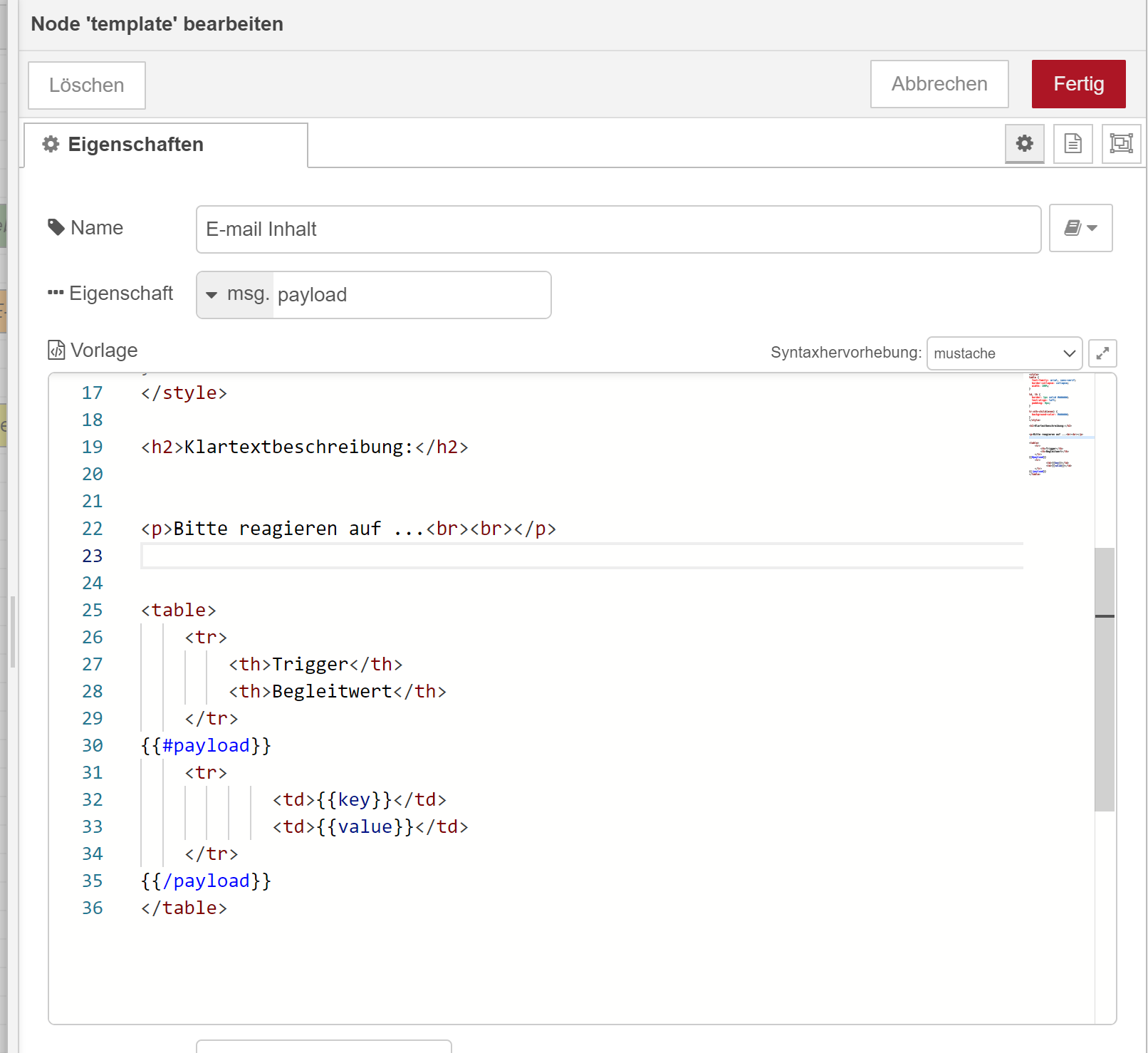Expand the Vorlage editor to full screen

coord(1102,353)
